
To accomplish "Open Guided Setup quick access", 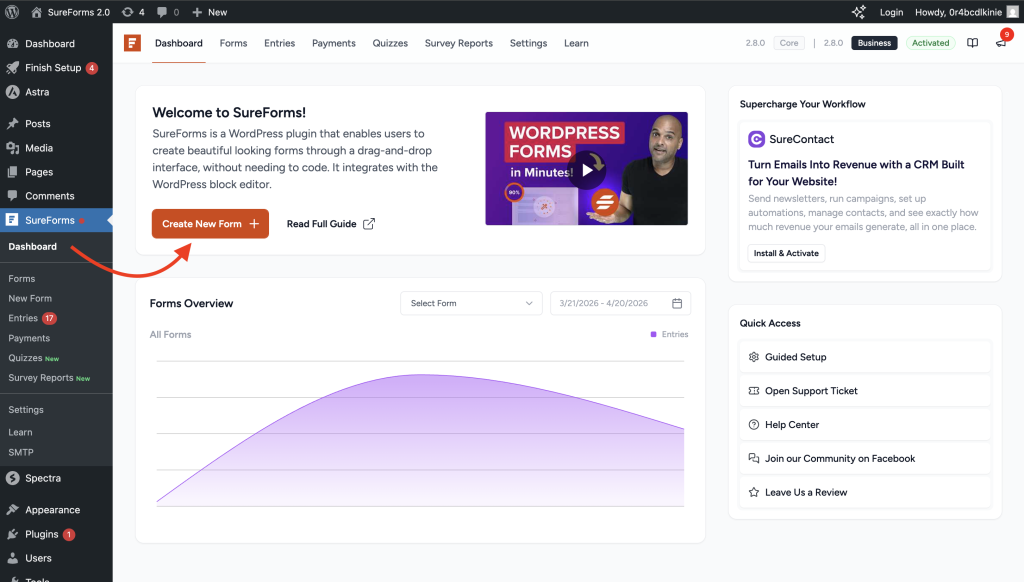I will (x=865, y=357).
